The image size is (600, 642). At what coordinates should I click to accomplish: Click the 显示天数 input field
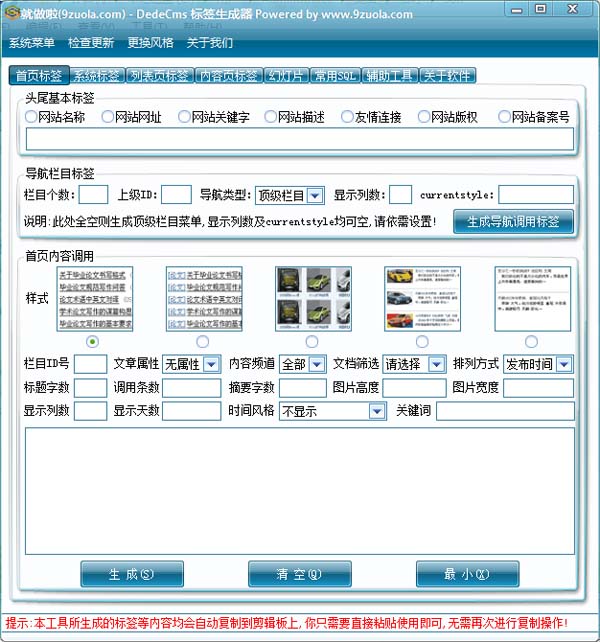point(192,411)
